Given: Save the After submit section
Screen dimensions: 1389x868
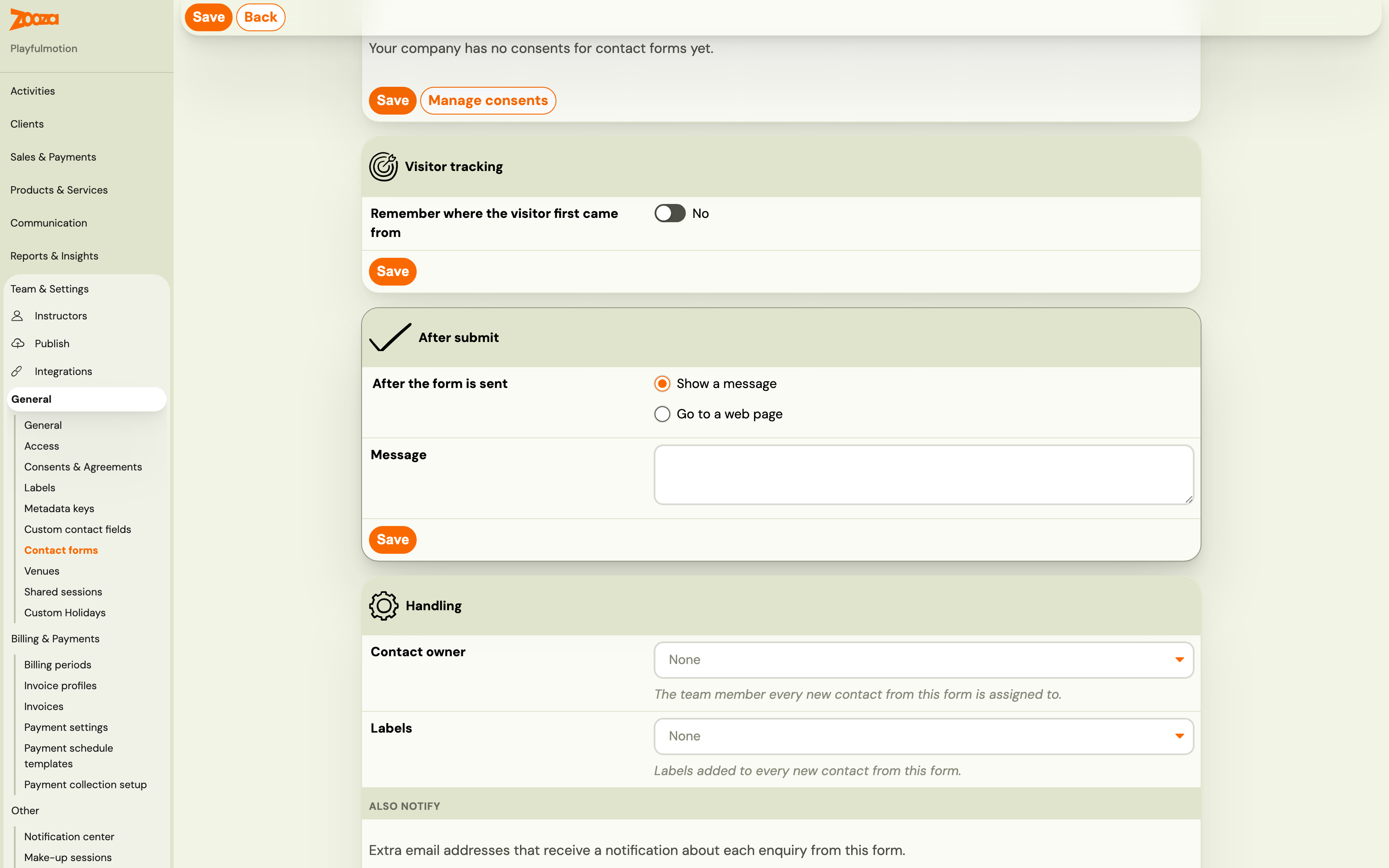Looking at the screenshot, I should (392, 539).
